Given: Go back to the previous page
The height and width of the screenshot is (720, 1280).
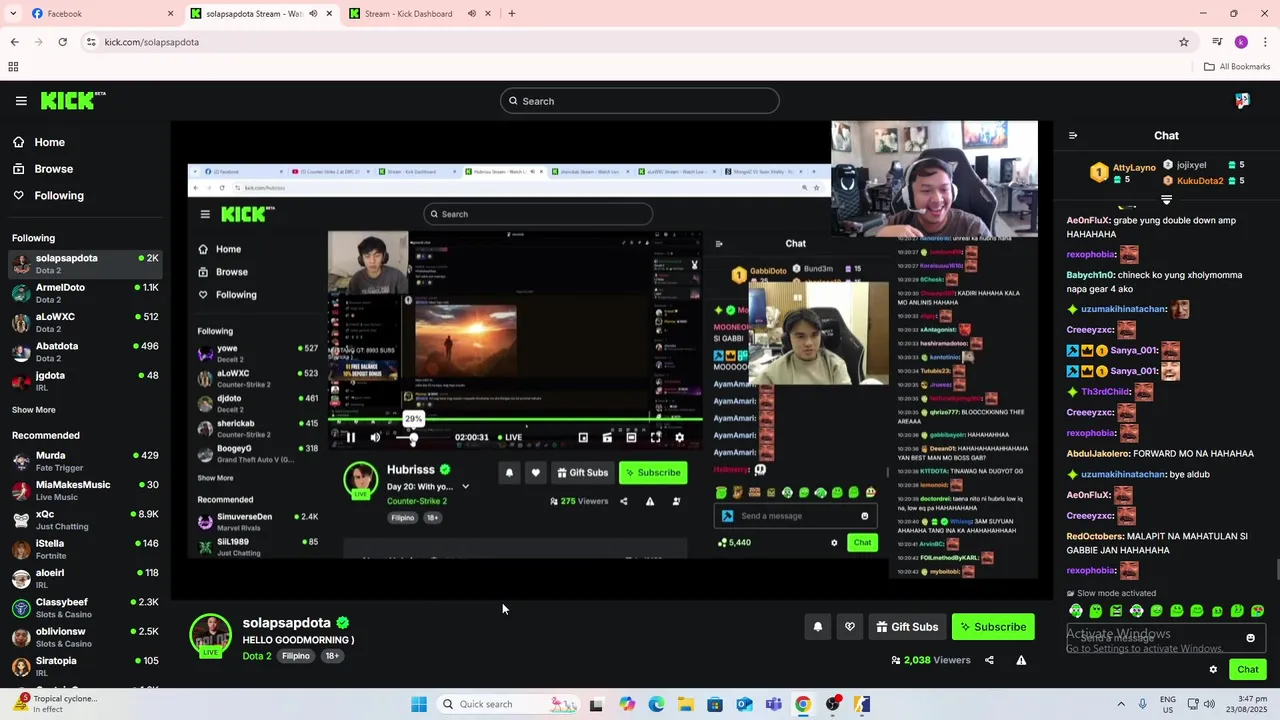Looking at the screenshot, I should [14, 42].
